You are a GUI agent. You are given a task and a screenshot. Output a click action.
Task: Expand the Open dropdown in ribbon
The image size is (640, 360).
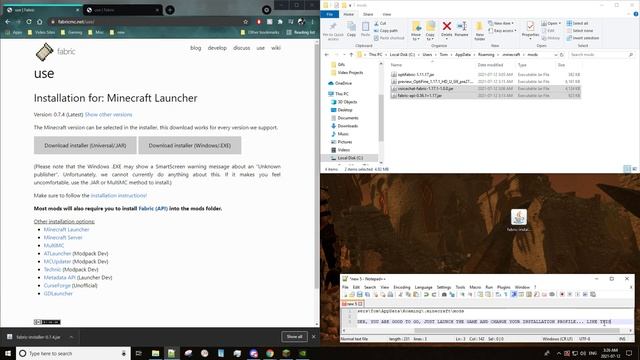point(550,23)
